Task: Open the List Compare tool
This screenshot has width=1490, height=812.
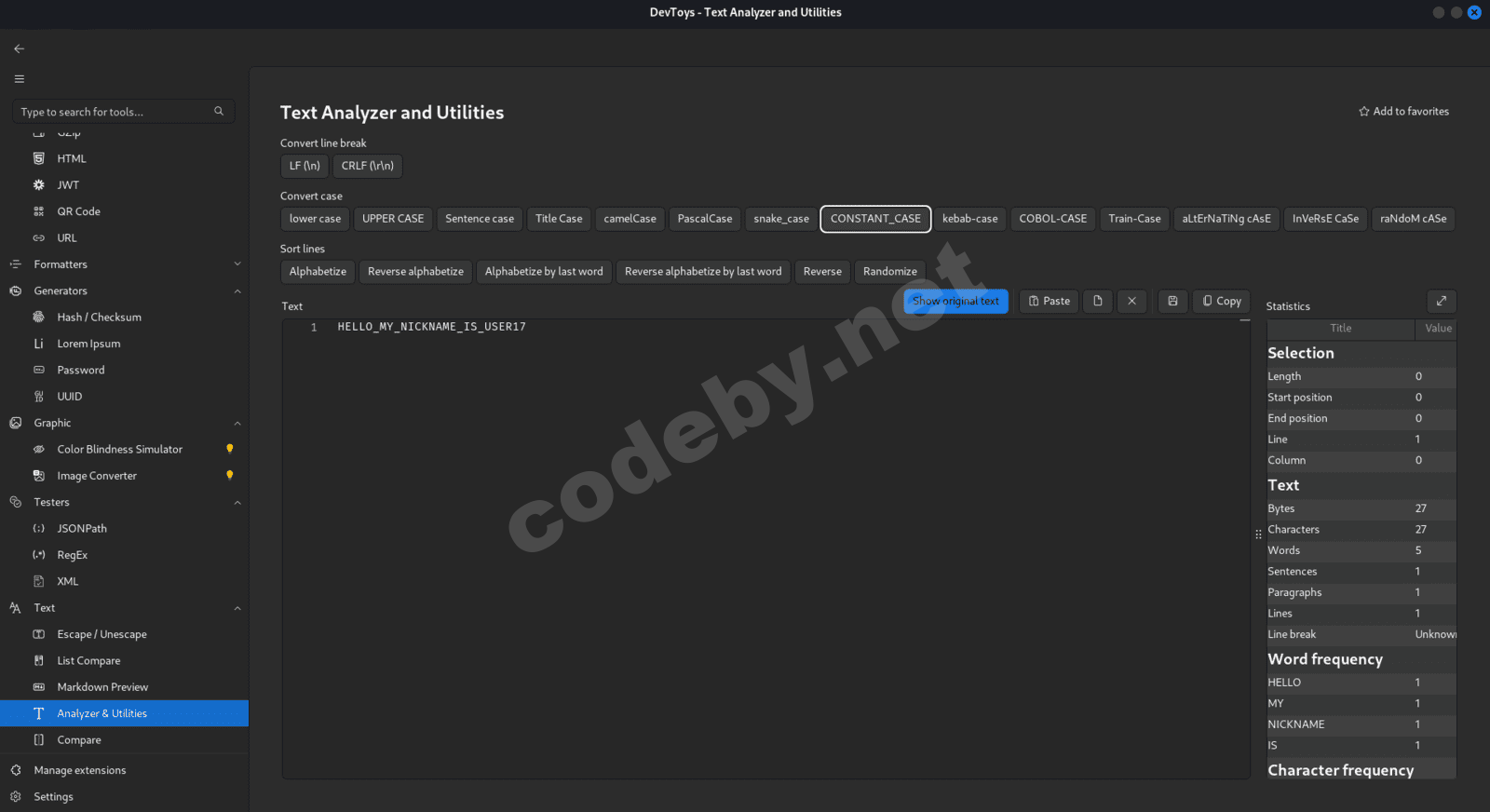Action: coord(125,660)
